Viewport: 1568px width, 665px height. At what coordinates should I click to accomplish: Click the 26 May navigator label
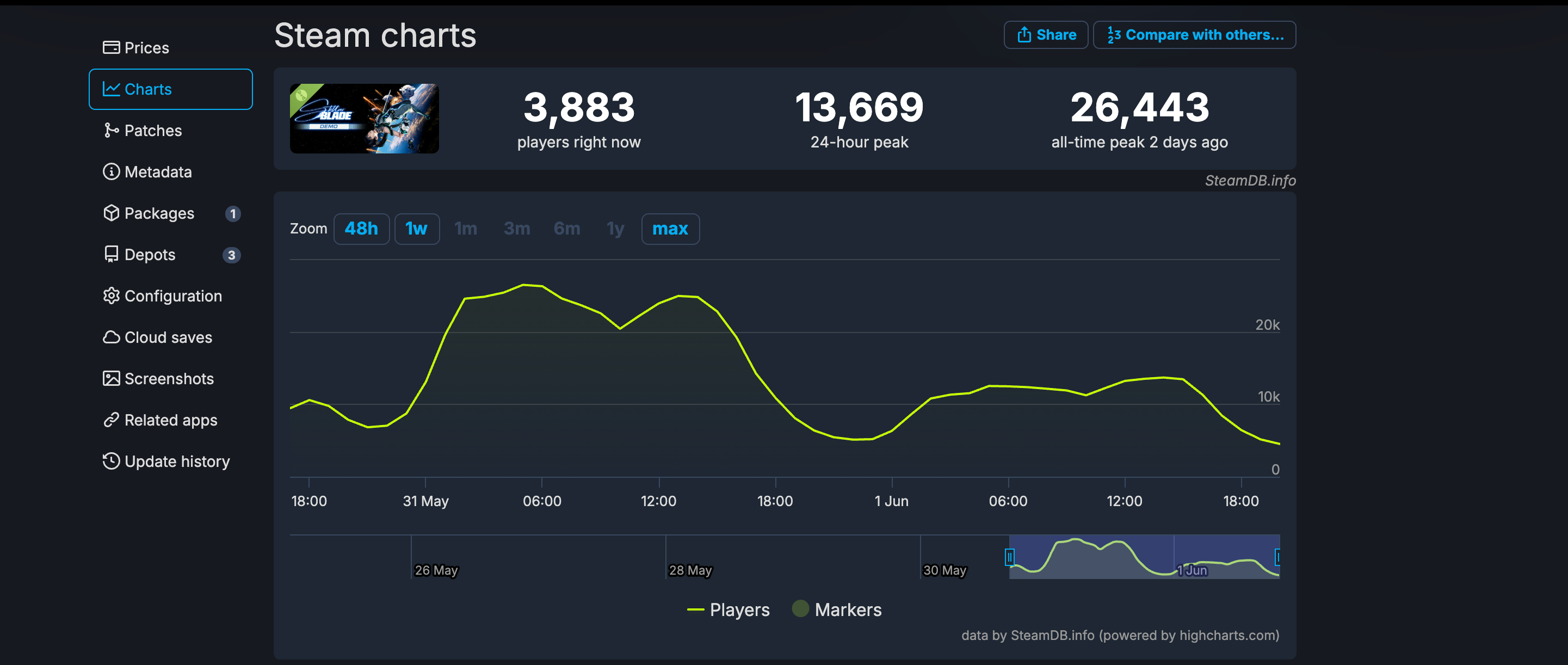(436, 570)
